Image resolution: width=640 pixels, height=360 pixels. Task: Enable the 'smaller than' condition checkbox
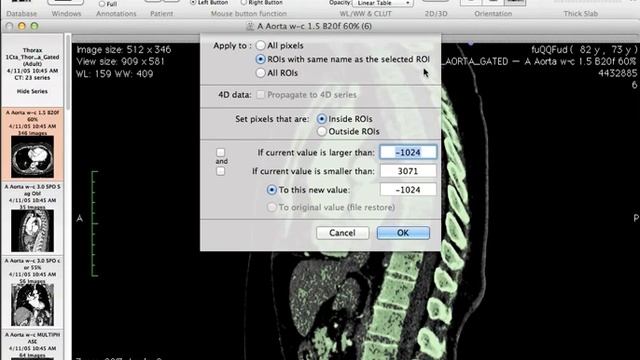pos(220,171)
